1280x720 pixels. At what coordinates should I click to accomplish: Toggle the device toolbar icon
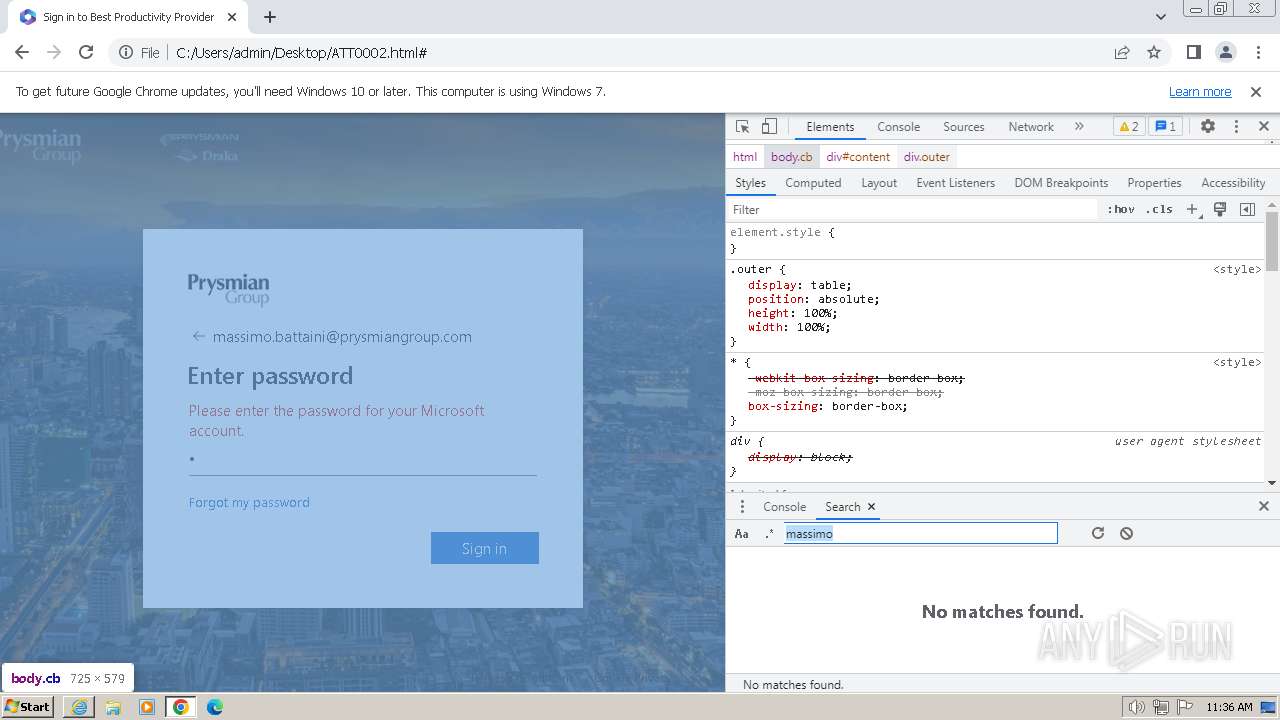point(769,127)
